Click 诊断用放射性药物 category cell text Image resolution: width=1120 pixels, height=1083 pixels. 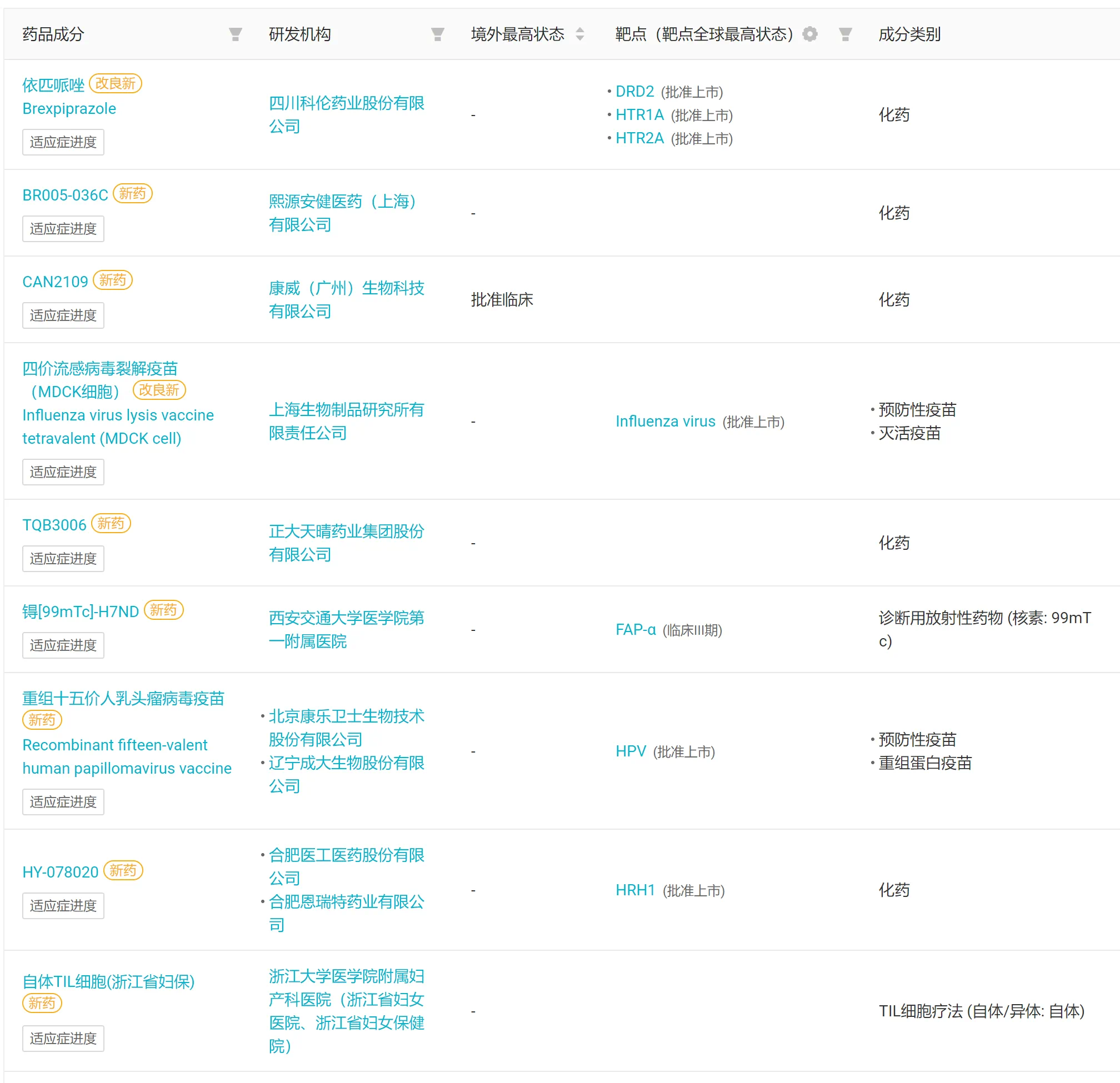(x=985, y=629)
